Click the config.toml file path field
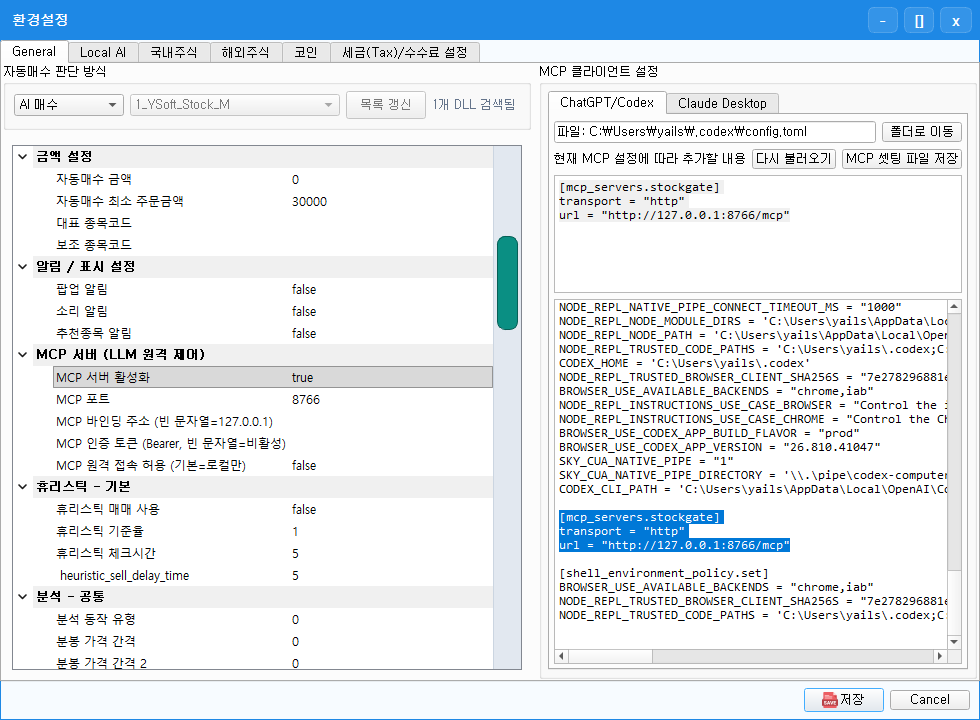Viewport: 980px width, 720px height. [x=714, y=132]
